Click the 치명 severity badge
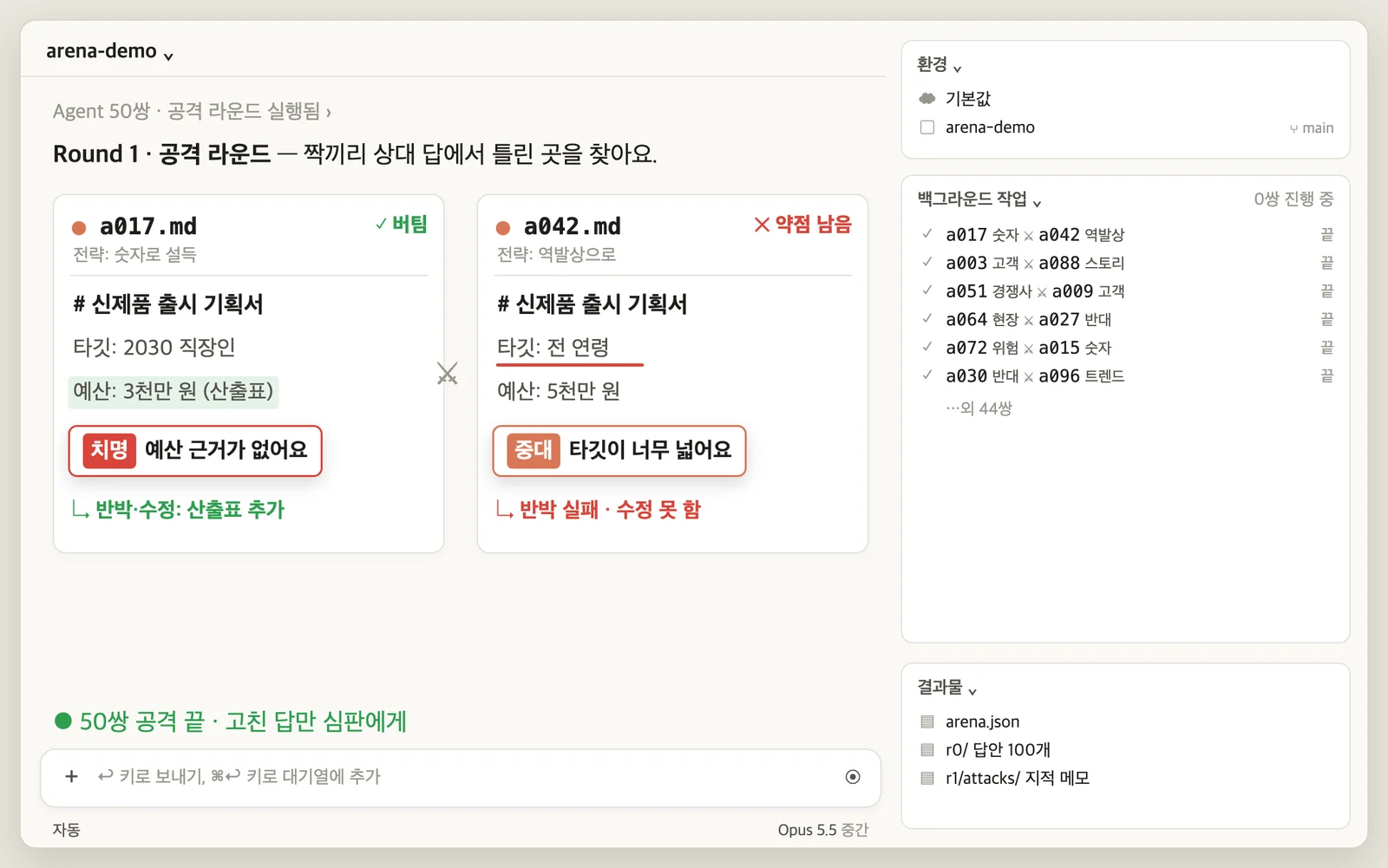 tap(109, 450)
